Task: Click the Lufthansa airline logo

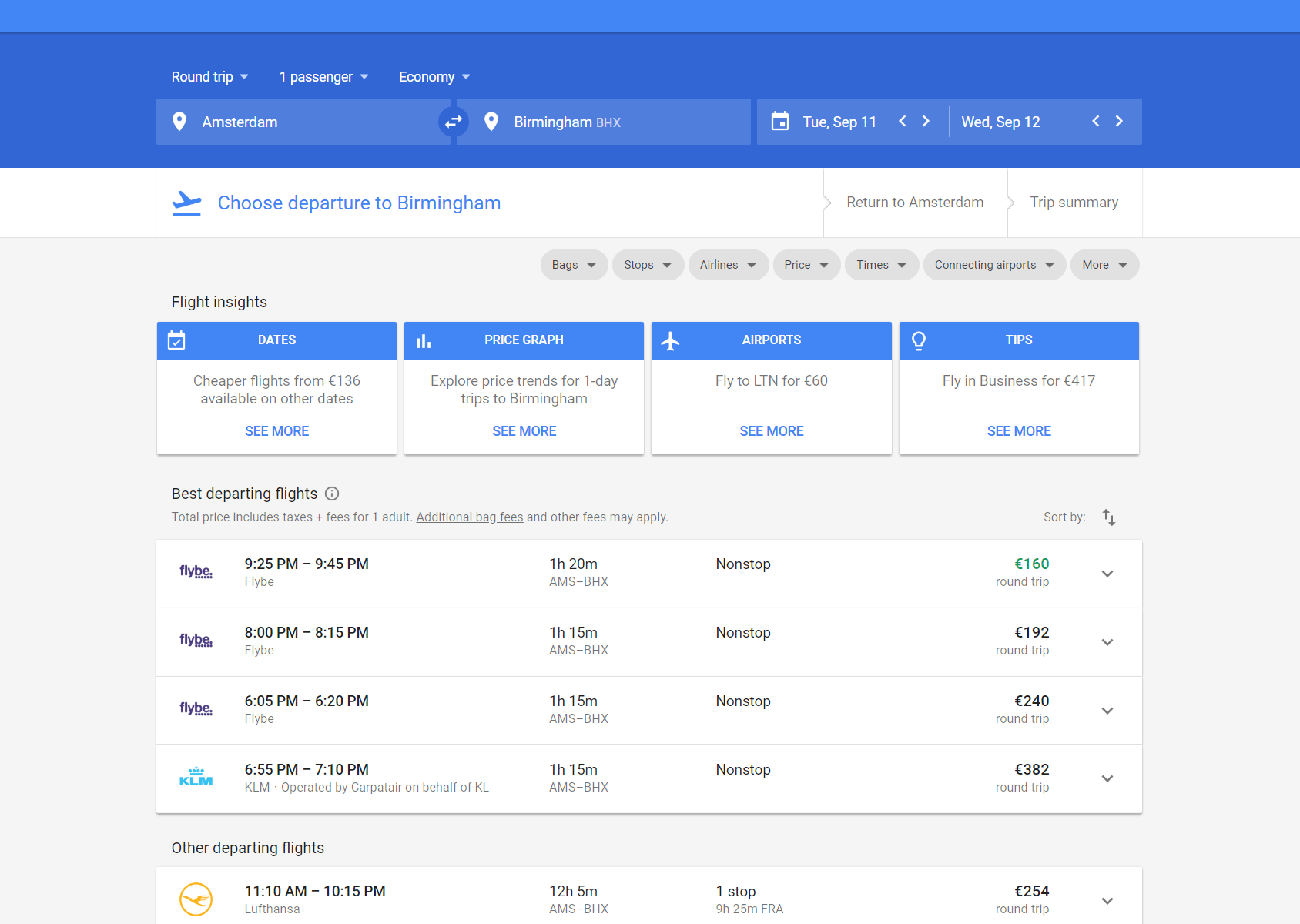Action: pyautogui.click(x=196, y=899)
